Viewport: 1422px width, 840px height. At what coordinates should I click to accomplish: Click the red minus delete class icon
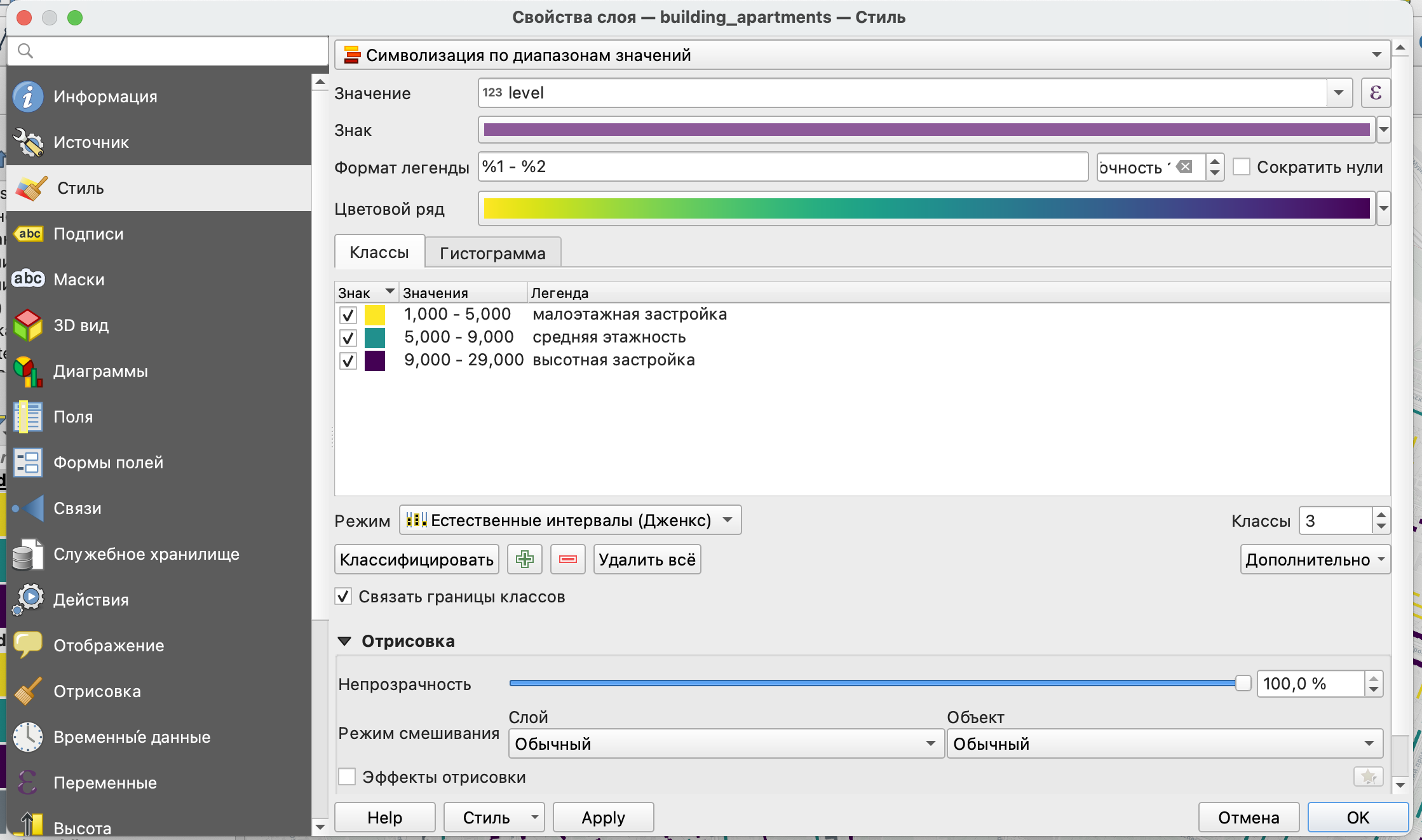(x=567, y=559)
